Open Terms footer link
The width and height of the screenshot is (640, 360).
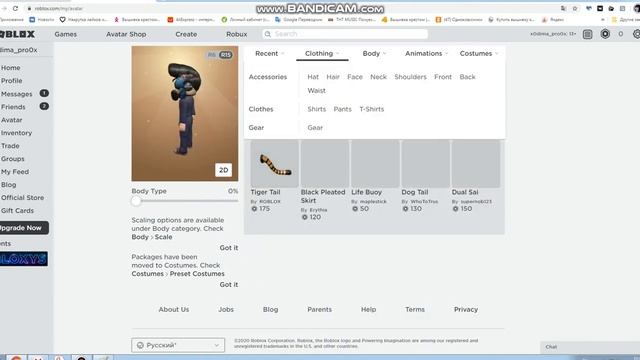click(x=415, y=309)
